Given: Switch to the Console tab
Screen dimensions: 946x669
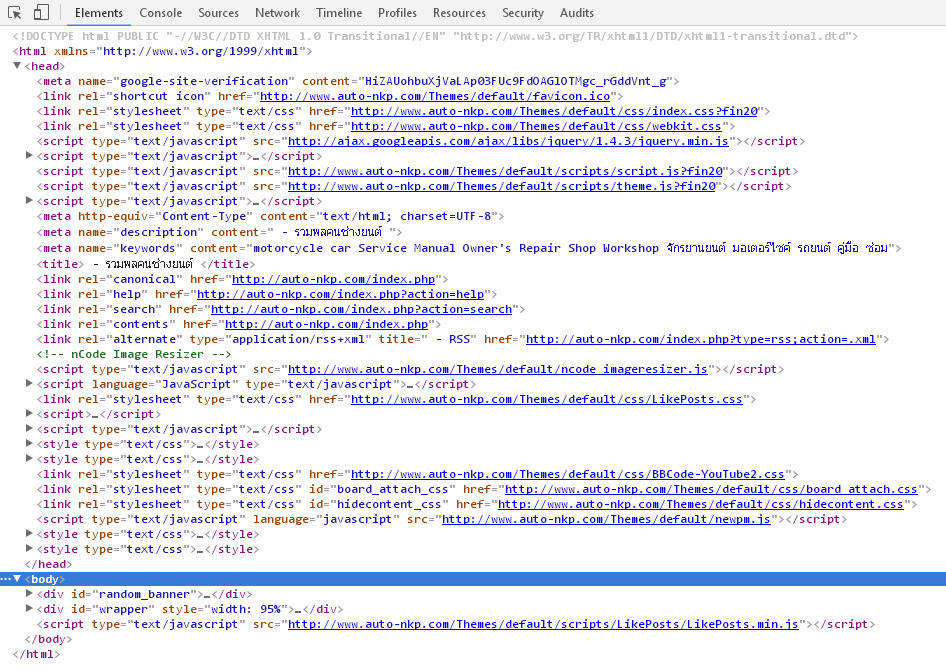Looking at the screenshot, I should 160,13.
